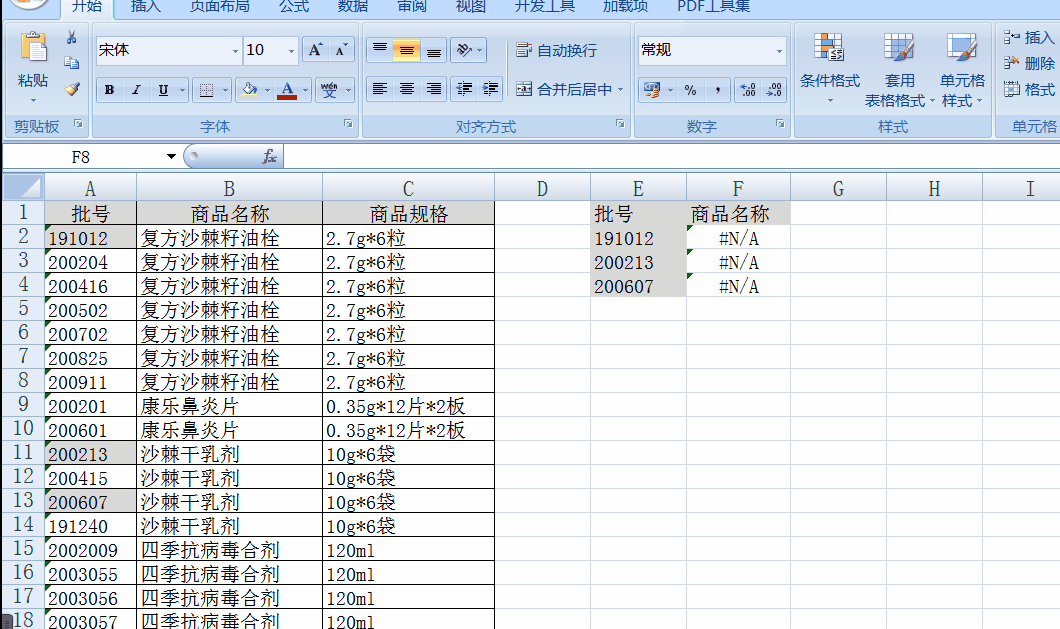Align text to bottom
Viewport: 1060px width, 629px height.
pyautogui.click(x=433, y=50)
